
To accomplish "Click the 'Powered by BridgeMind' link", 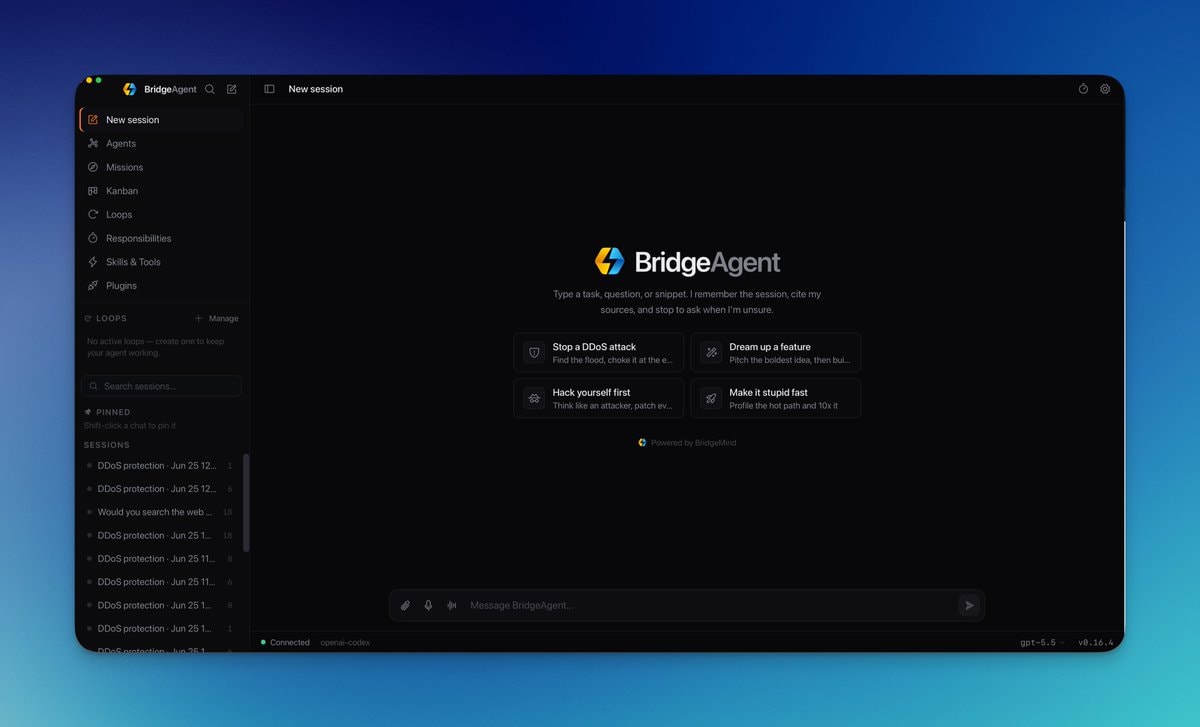I will click(x=687, y=443).
